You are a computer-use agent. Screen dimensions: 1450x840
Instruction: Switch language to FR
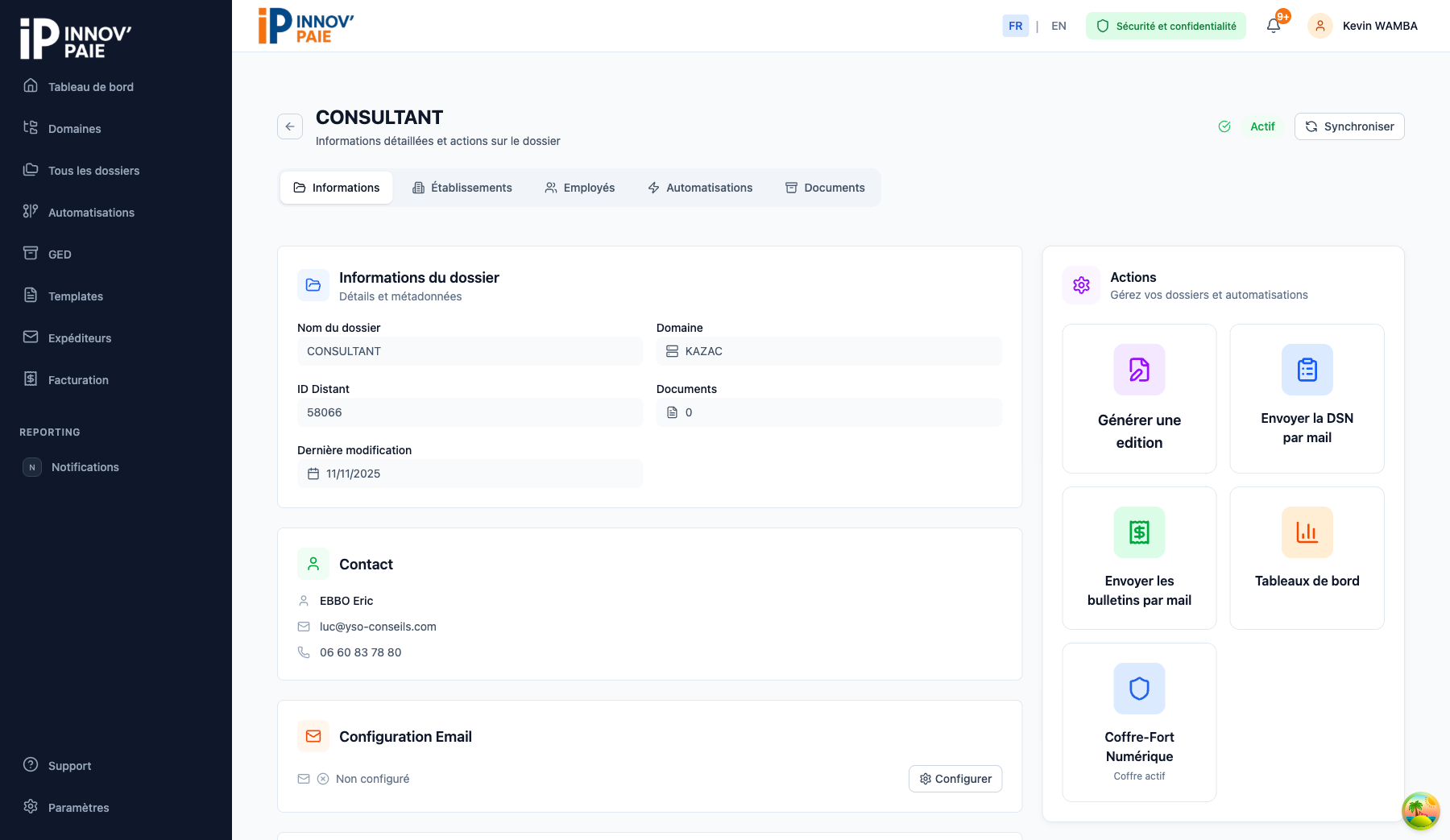(x=1015, y=26)
